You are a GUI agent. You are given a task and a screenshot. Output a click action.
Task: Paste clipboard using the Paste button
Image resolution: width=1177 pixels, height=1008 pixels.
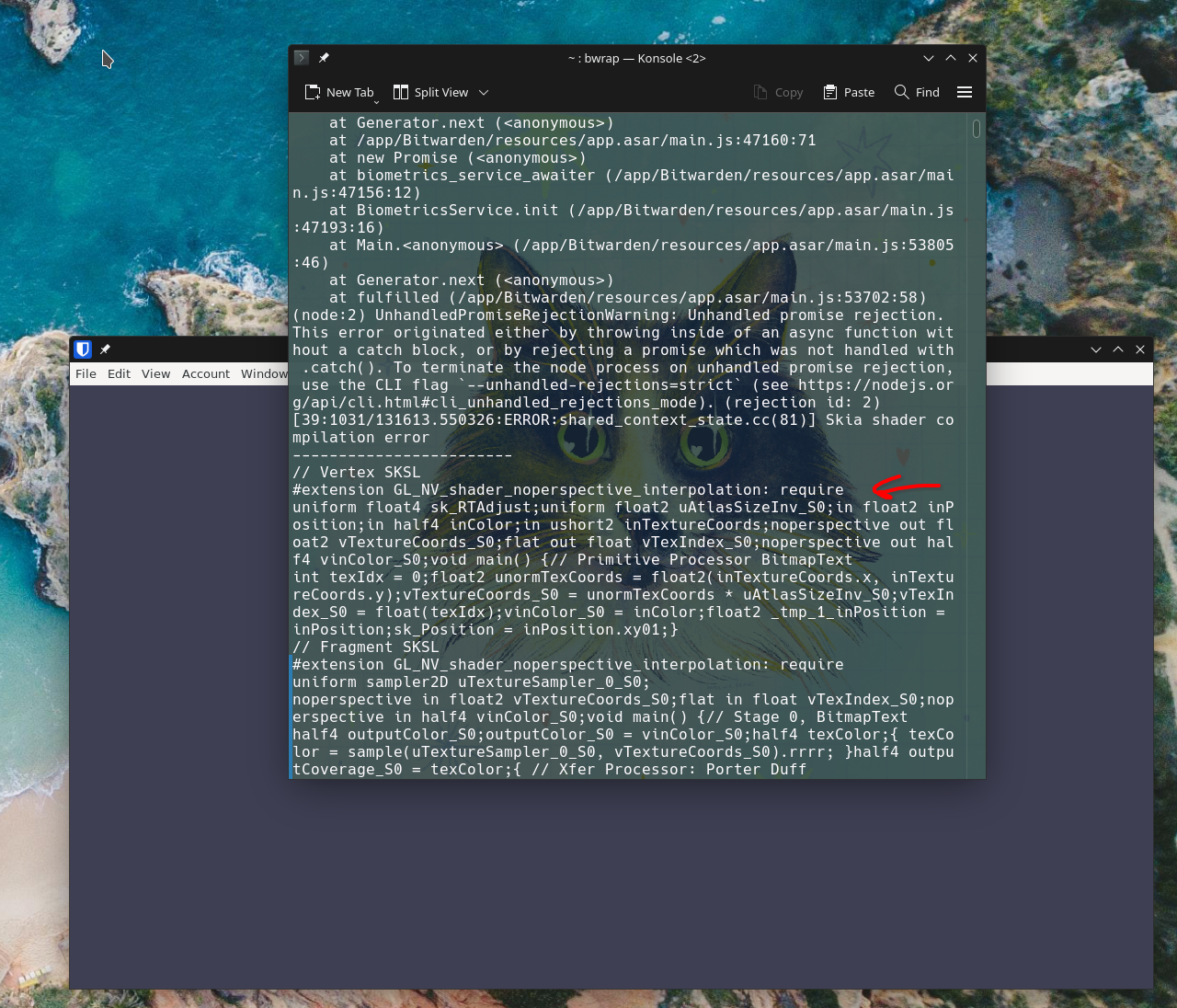(849, 92)
